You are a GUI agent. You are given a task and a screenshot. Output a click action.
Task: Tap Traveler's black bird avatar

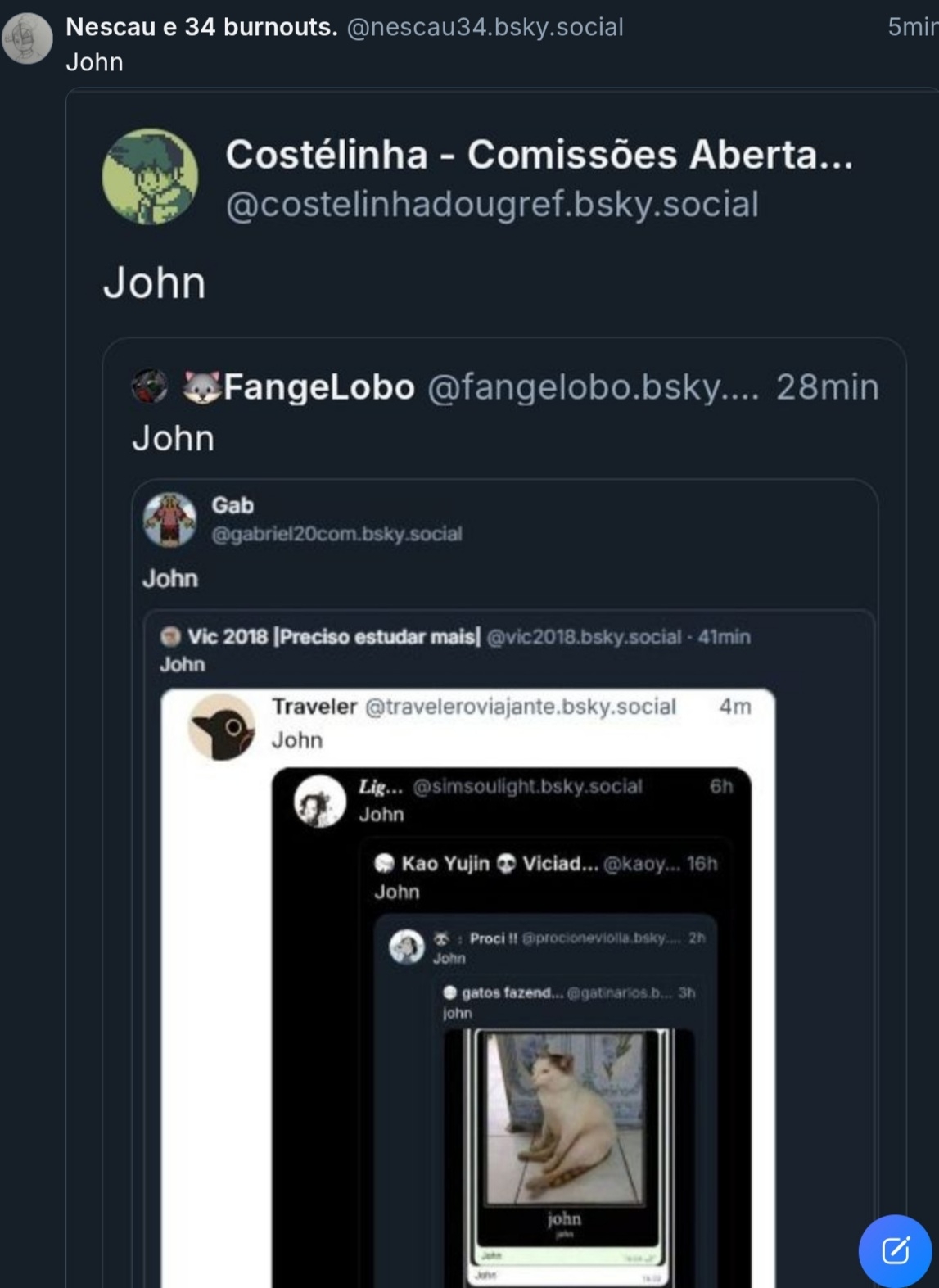point(221,726)
